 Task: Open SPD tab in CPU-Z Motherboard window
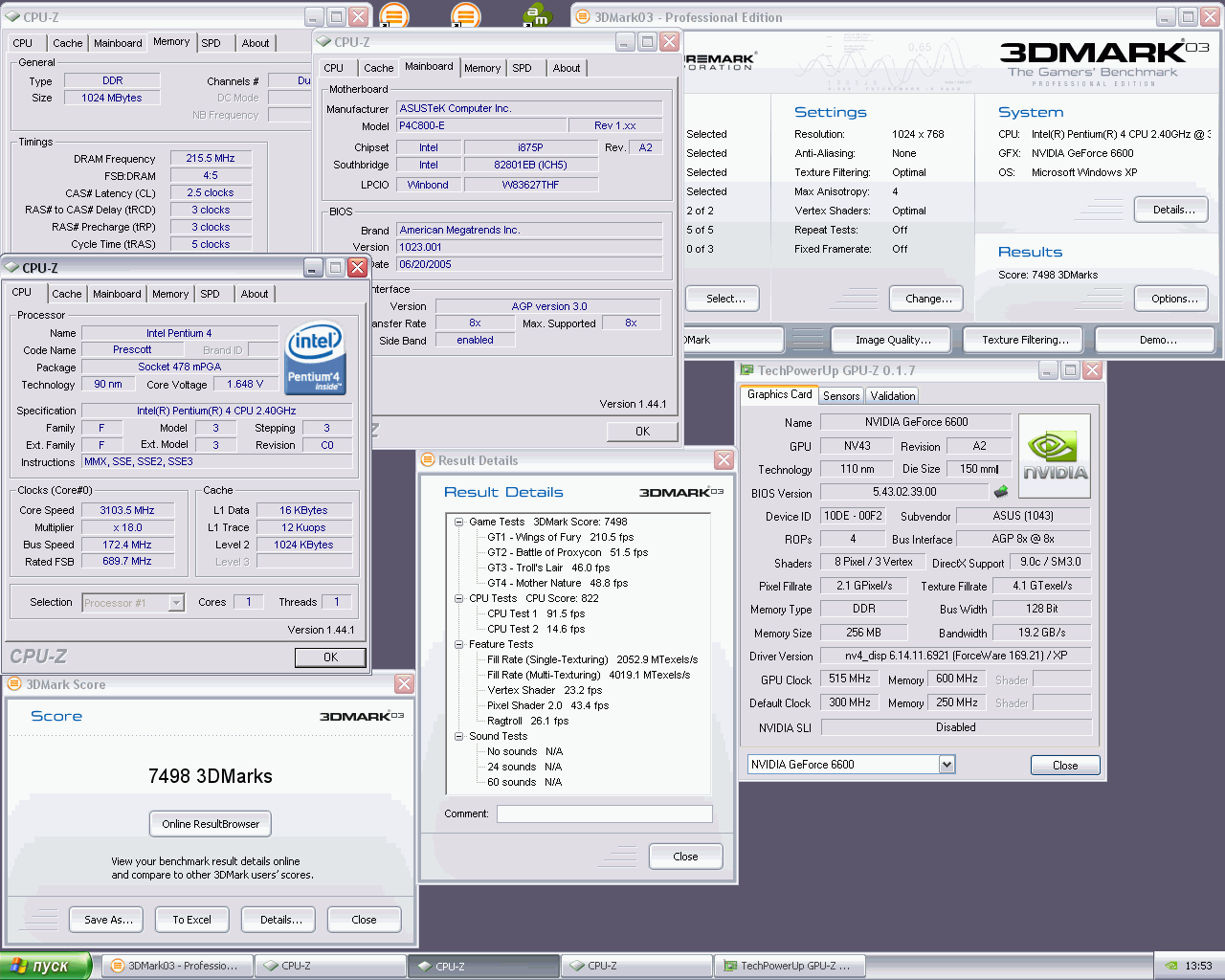click(x=523, y=68)
